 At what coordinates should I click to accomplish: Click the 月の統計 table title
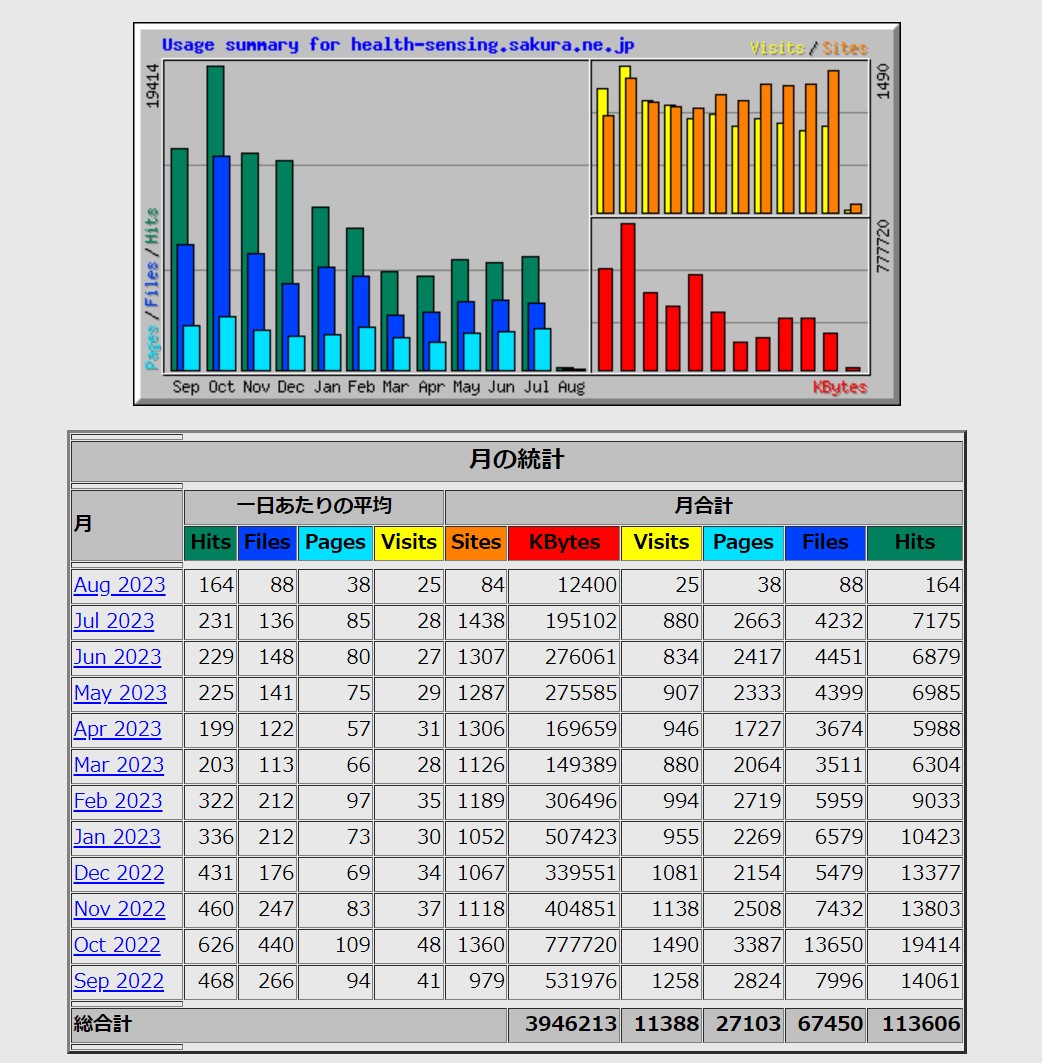[x=516, y=460]
